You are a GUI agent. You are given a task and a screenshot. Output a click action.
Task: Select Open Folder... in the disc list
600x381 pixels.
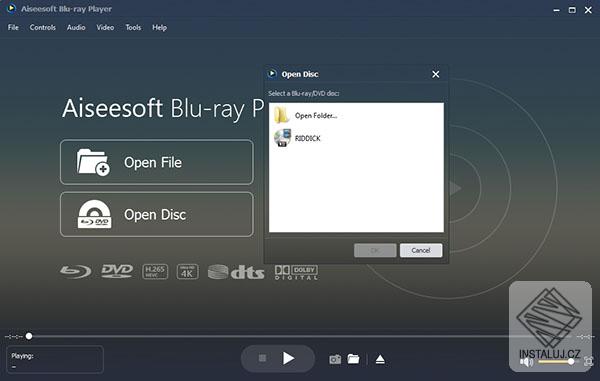pos(316,116)
